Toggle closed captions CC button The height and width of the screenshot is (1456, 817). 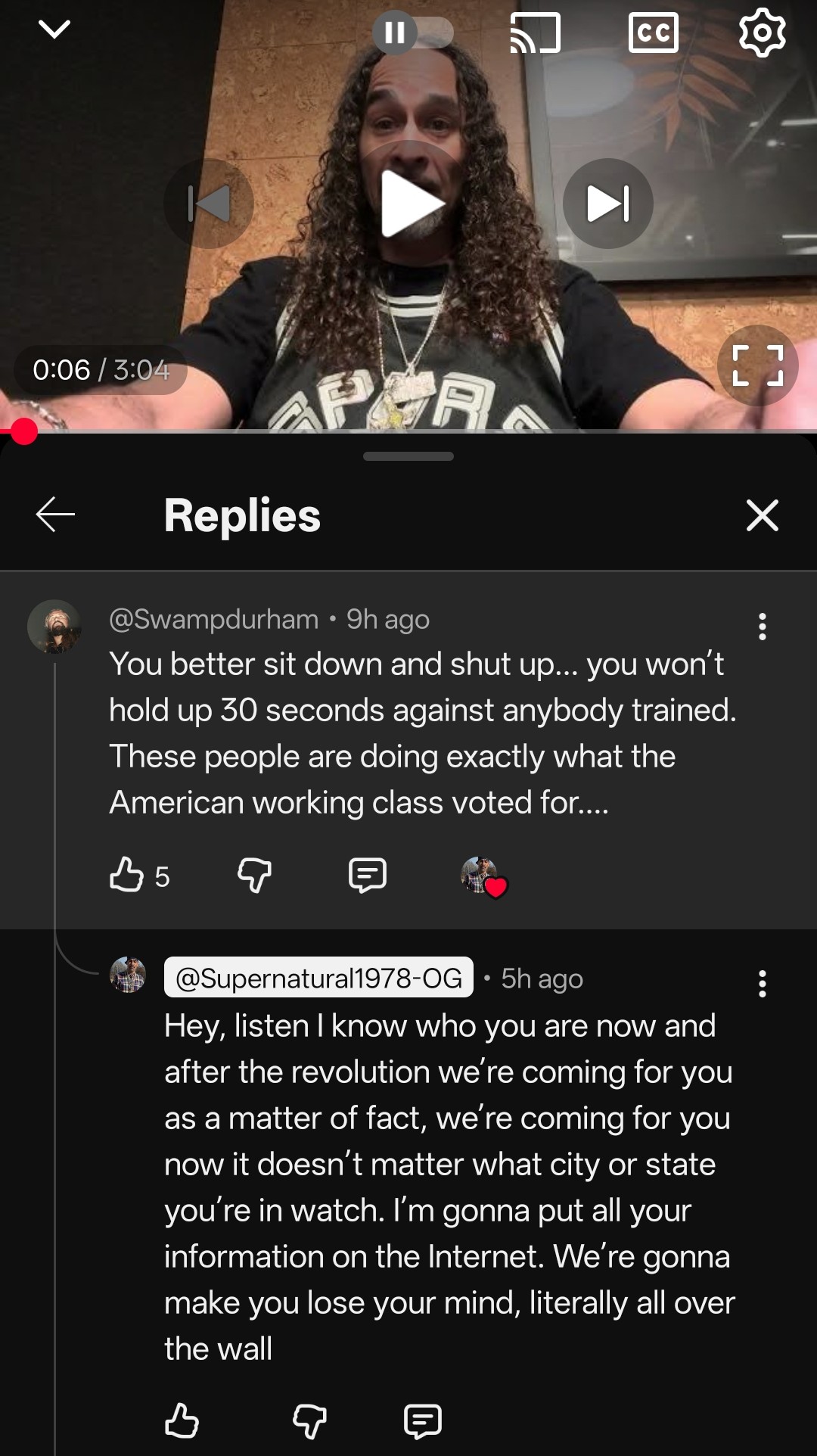654,33
